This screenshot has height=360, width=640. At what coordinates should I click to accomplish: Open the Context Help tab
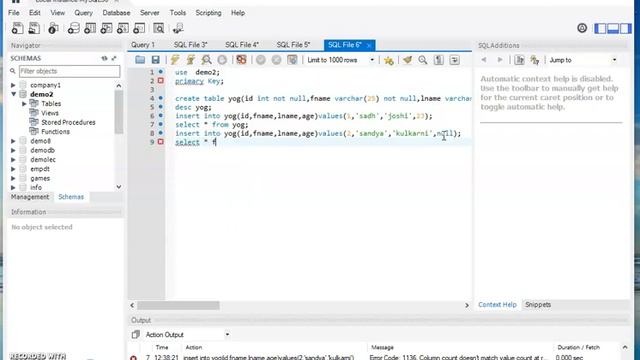pos(497,304)
